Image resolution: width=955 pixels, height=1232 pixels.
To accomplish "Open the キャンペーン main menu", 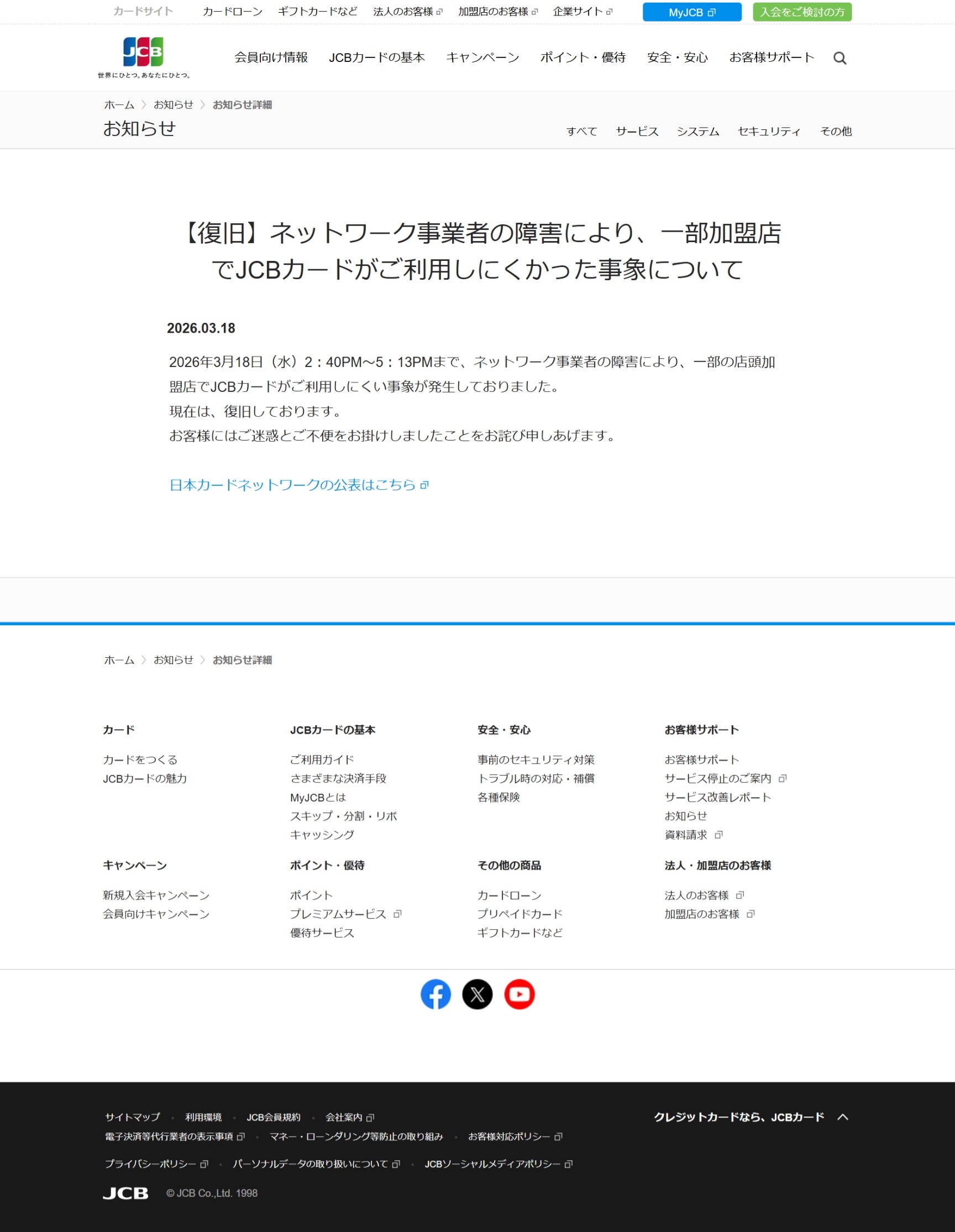I will click(482, 57).
